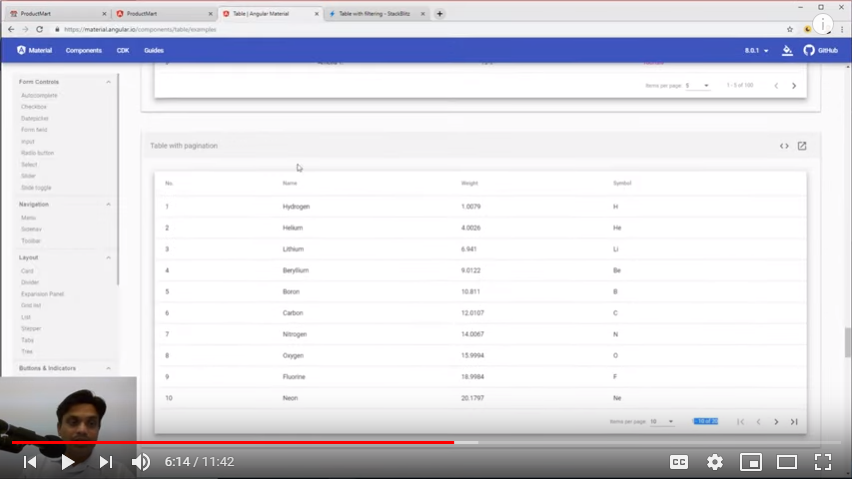Go to the previous video
This screenshot has width=852, height=479.
coord(30,462)
